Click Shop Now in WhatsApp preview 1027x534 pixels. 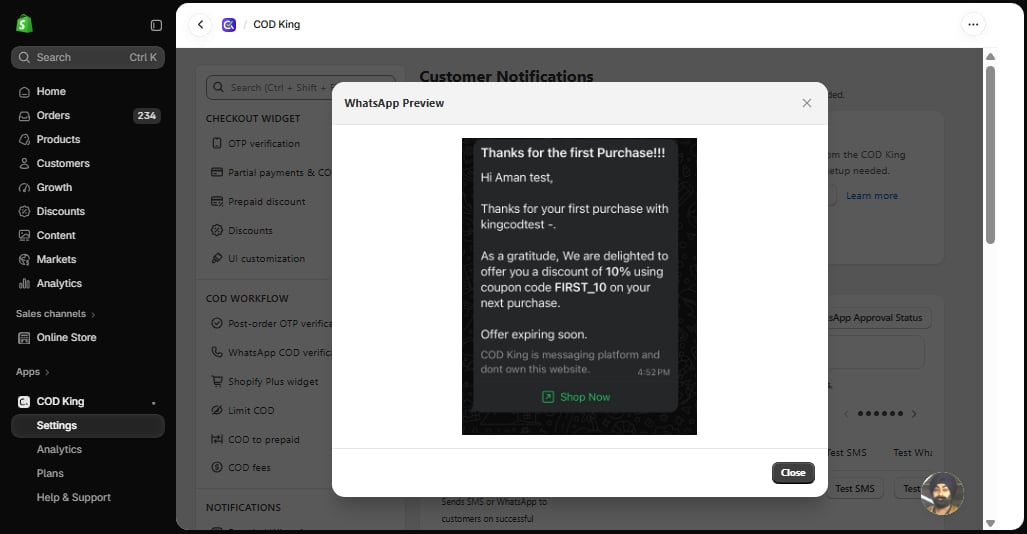point(576,397)
